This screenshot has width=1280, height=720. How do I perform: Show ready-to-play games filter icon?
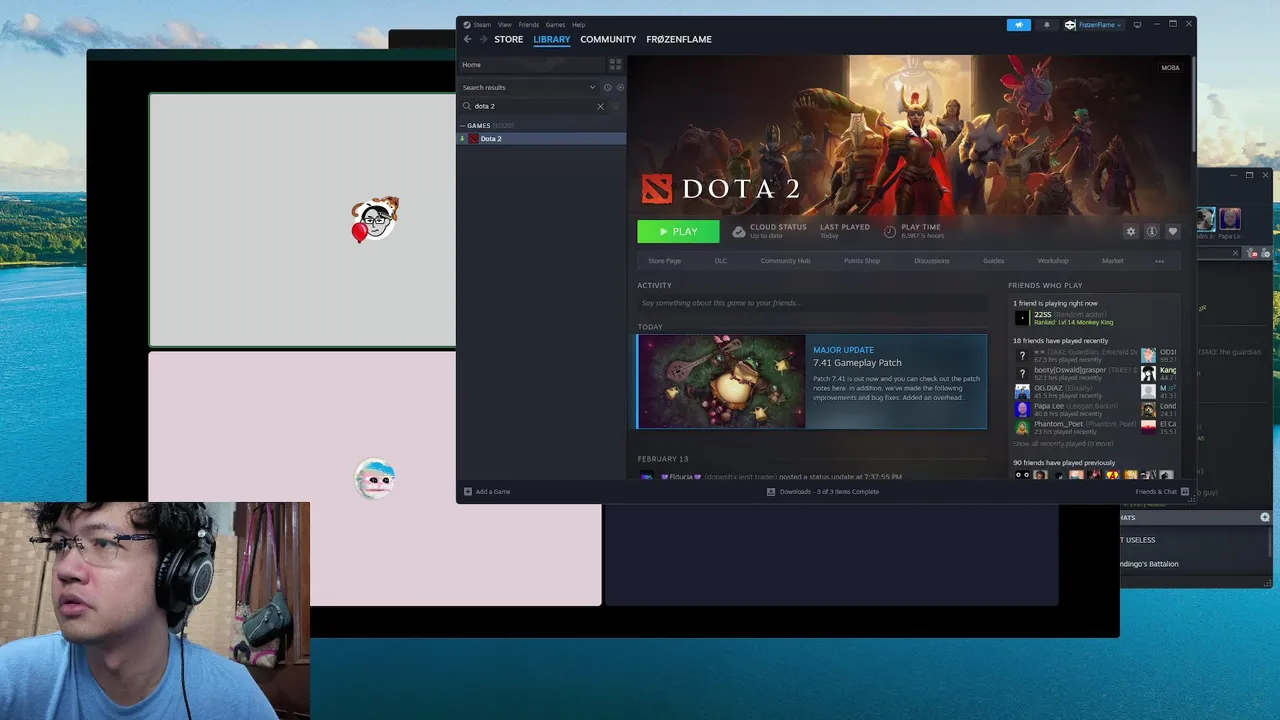(619, 87)
